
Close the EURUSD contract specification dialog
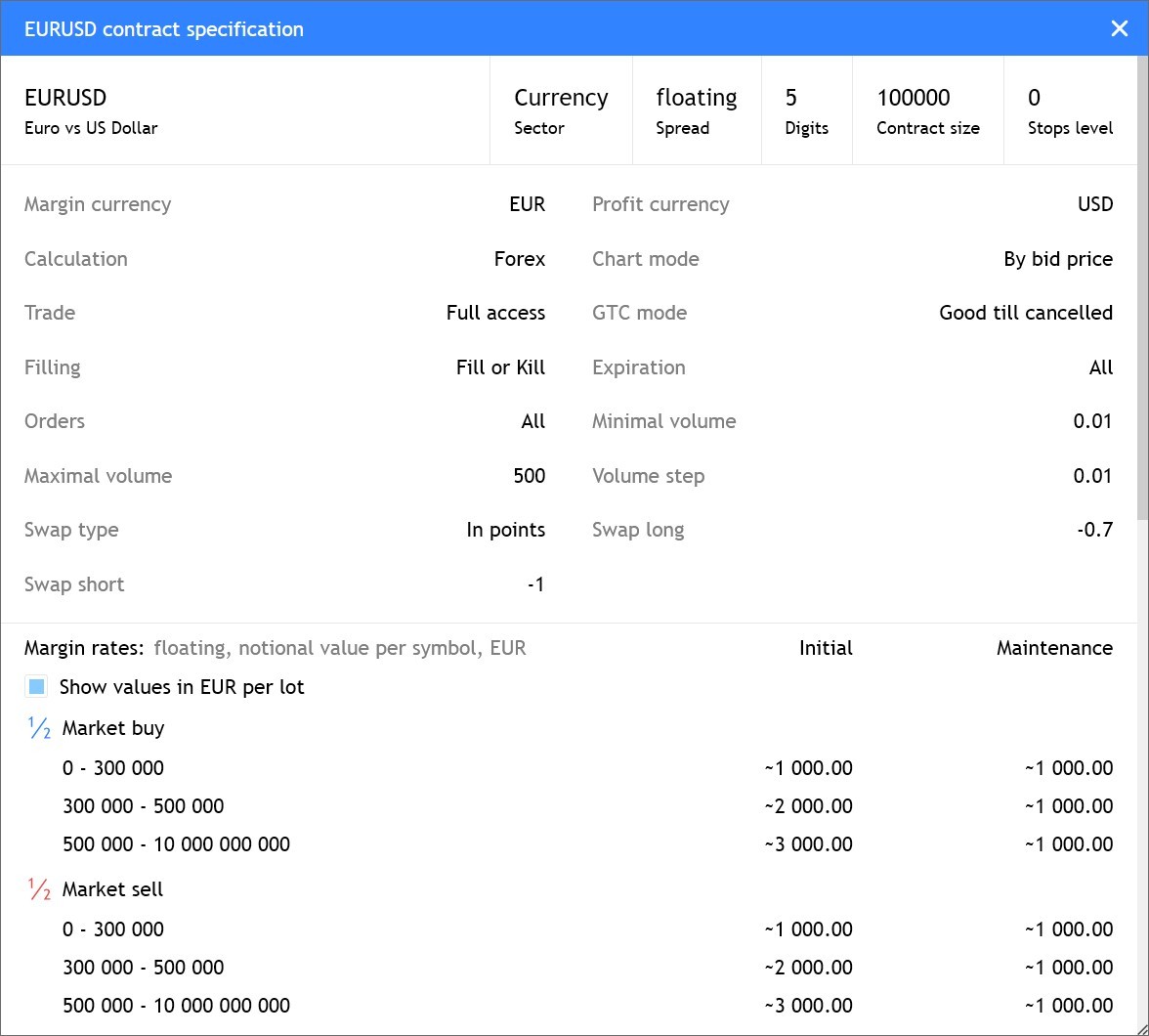[x=1120, y=29]
